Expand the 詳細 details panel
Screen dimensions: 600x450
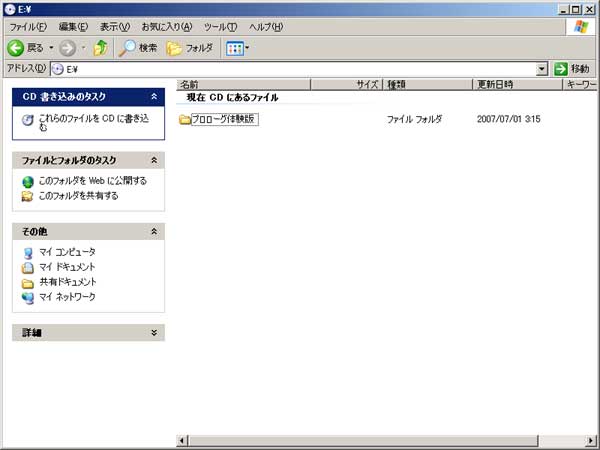[x=154, y=333]
